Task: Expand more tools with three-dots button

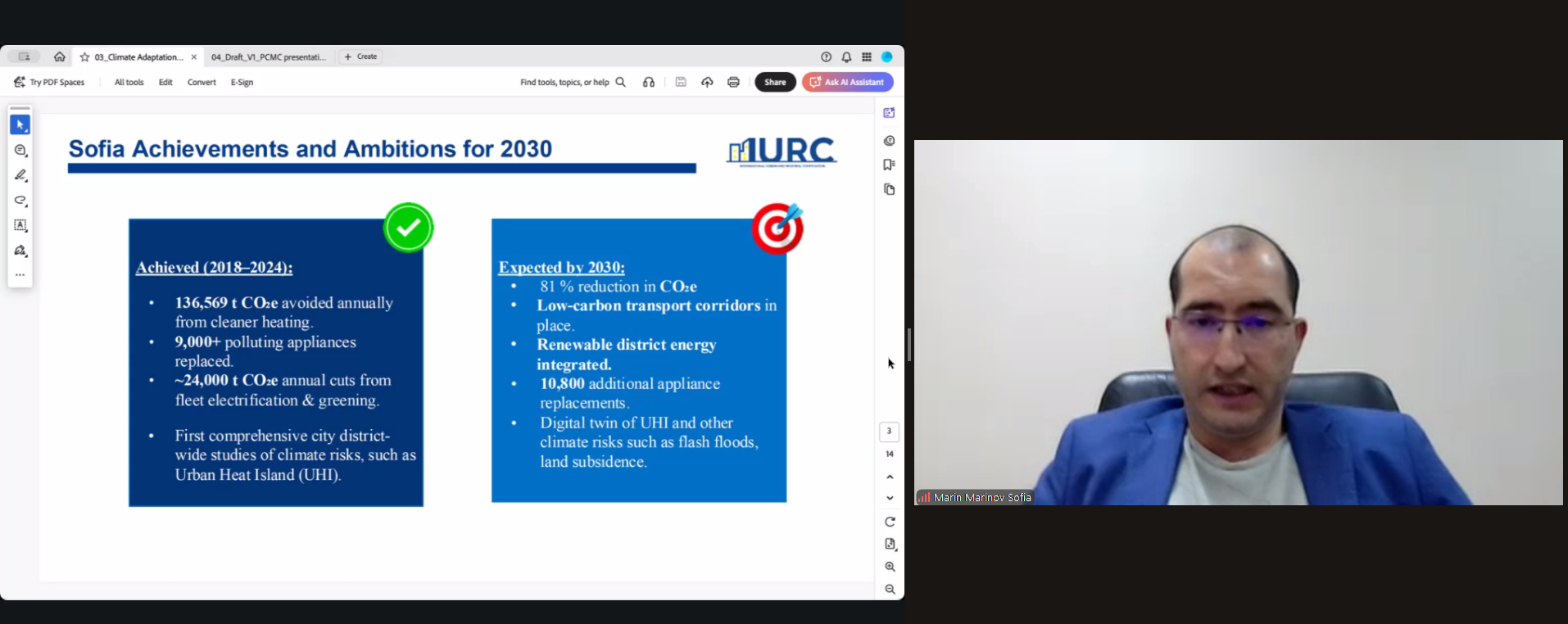Action: (x=20, y=275)
